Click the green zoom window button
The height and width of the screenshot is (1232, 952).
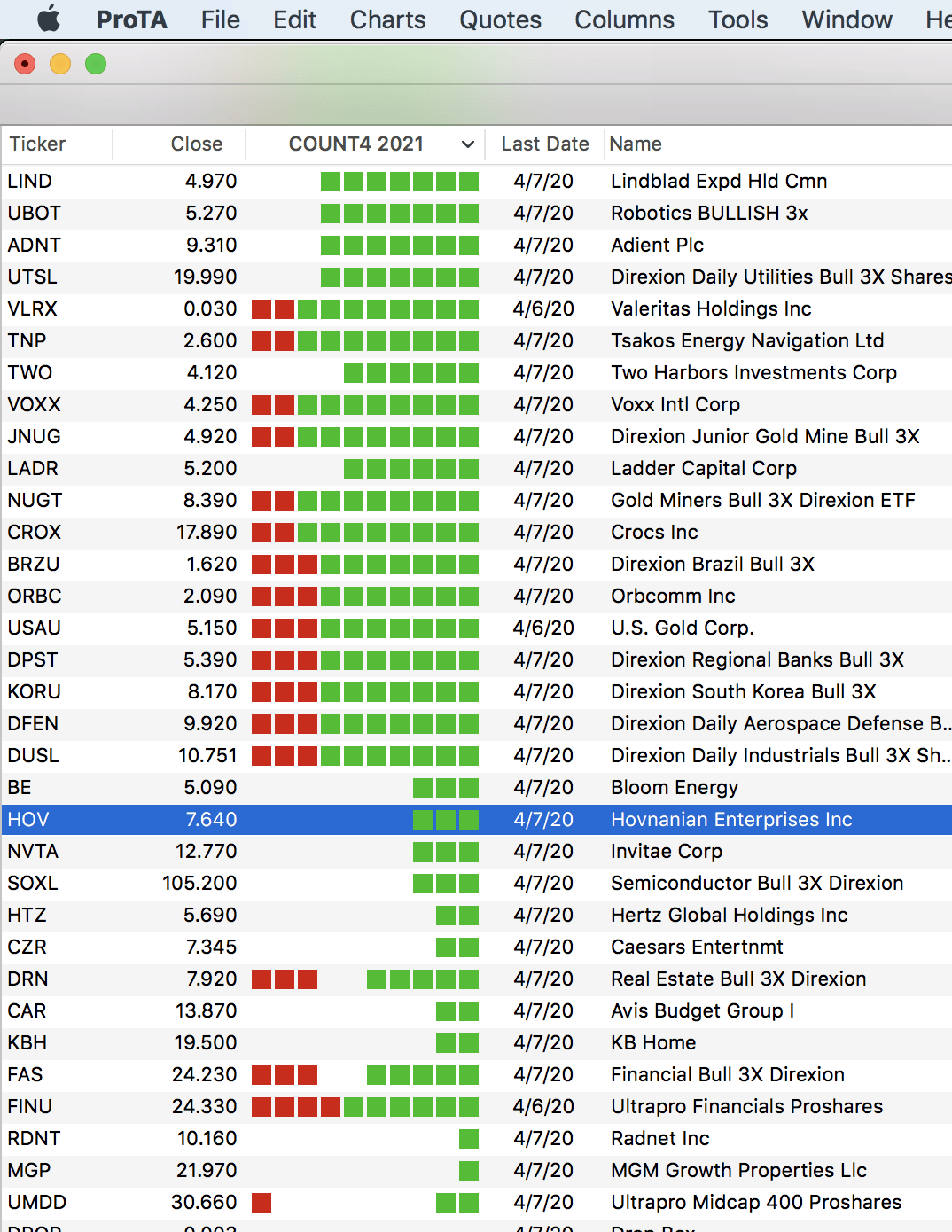(x=96, y=64)
